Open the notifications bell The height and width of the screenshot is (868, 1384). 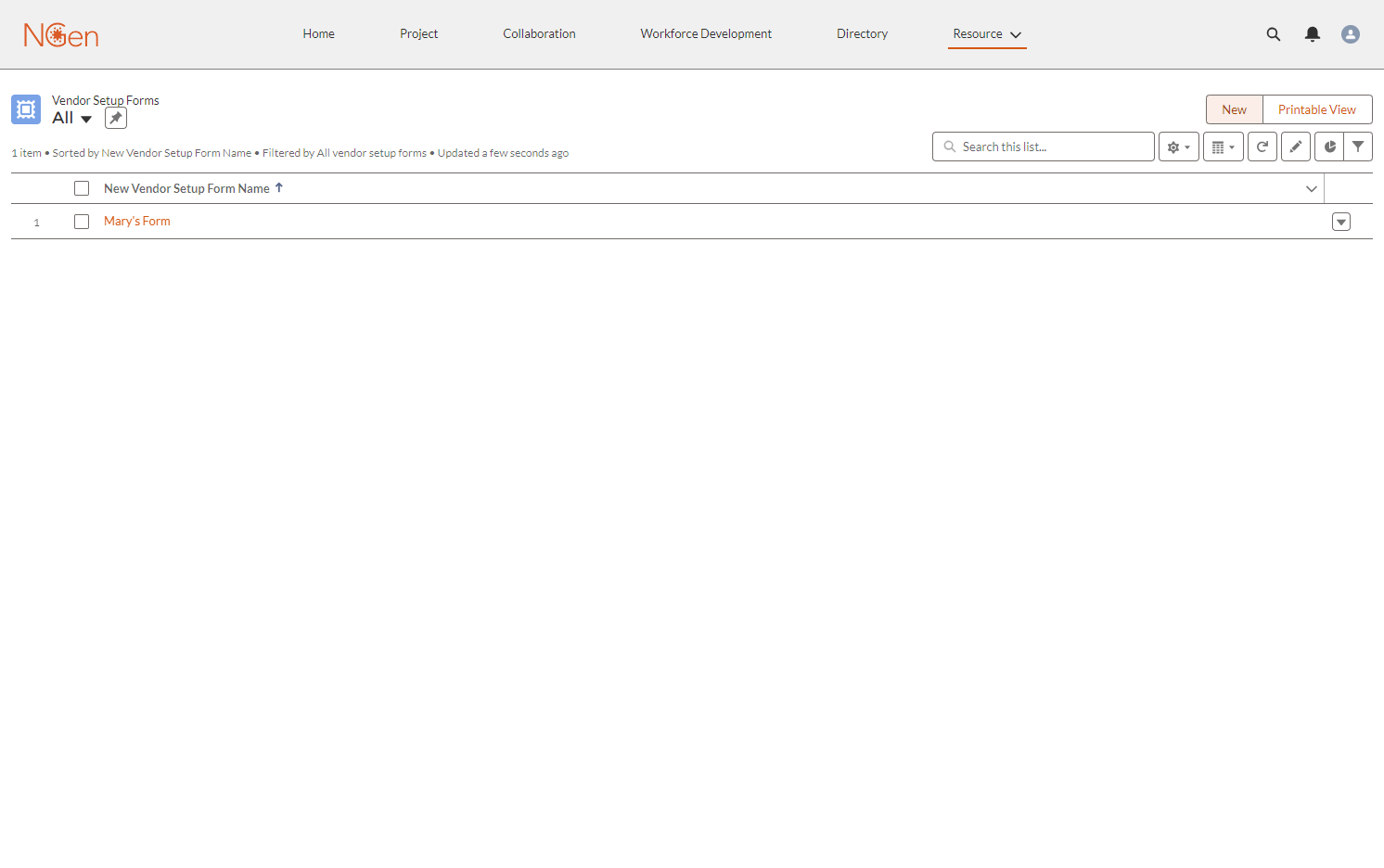[x=1313, y=34]
